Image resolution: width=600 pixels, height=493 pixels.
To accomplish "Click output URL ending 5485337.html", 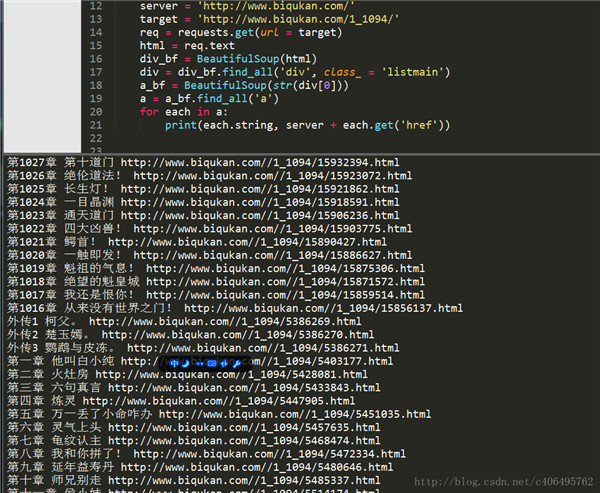I will (x=244, y=481).
